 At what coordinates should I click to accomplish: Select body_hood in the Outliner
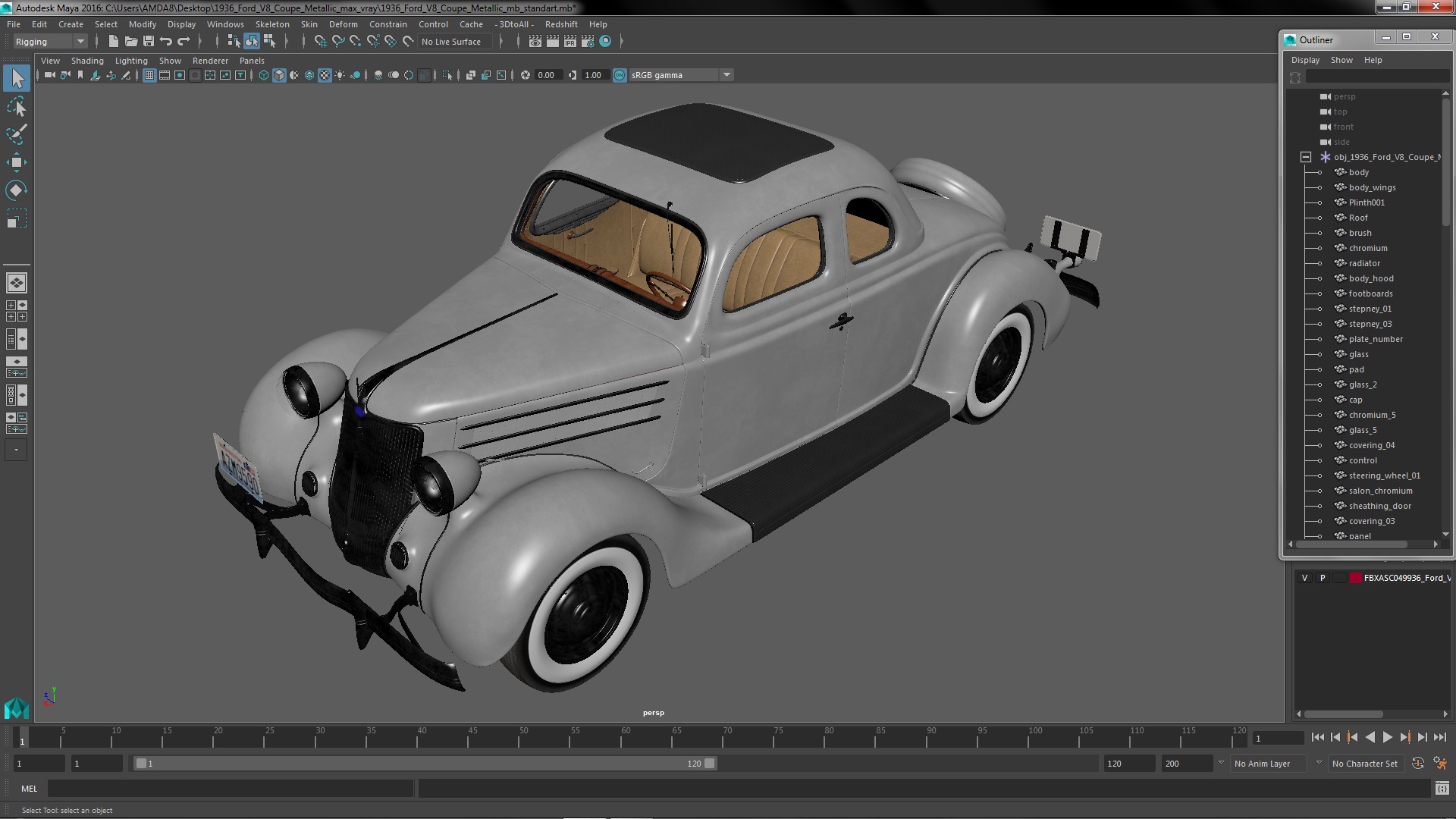(1370, 278)
